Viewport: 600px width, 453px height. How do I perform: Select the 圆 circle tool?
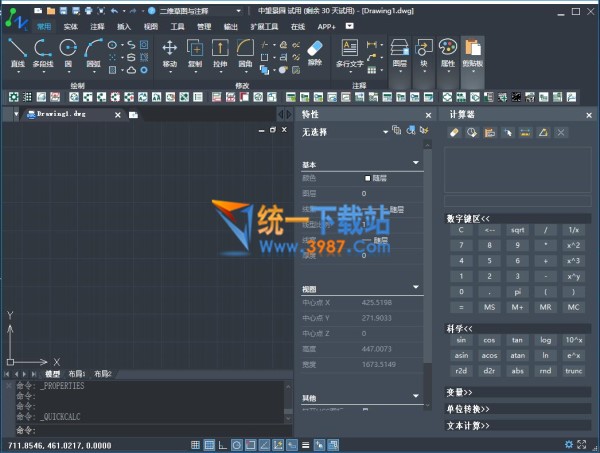68,53
